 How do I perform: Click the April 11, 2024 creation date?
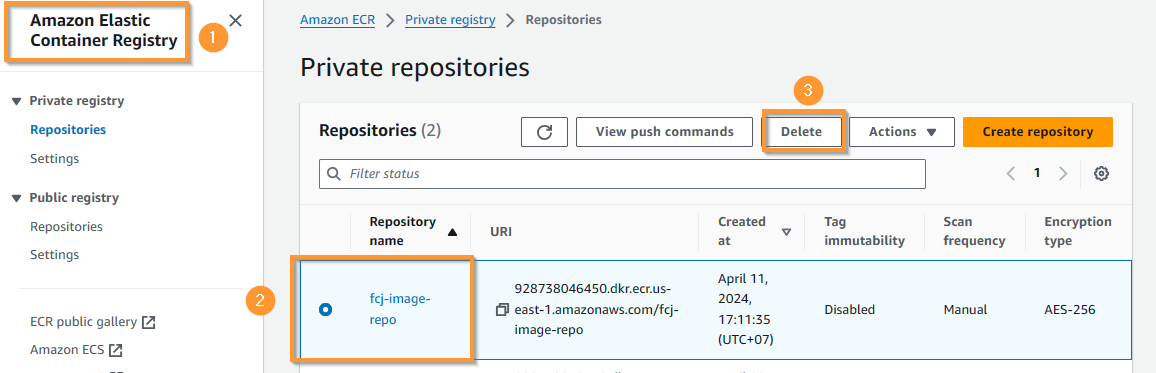(x=746, y=310)
